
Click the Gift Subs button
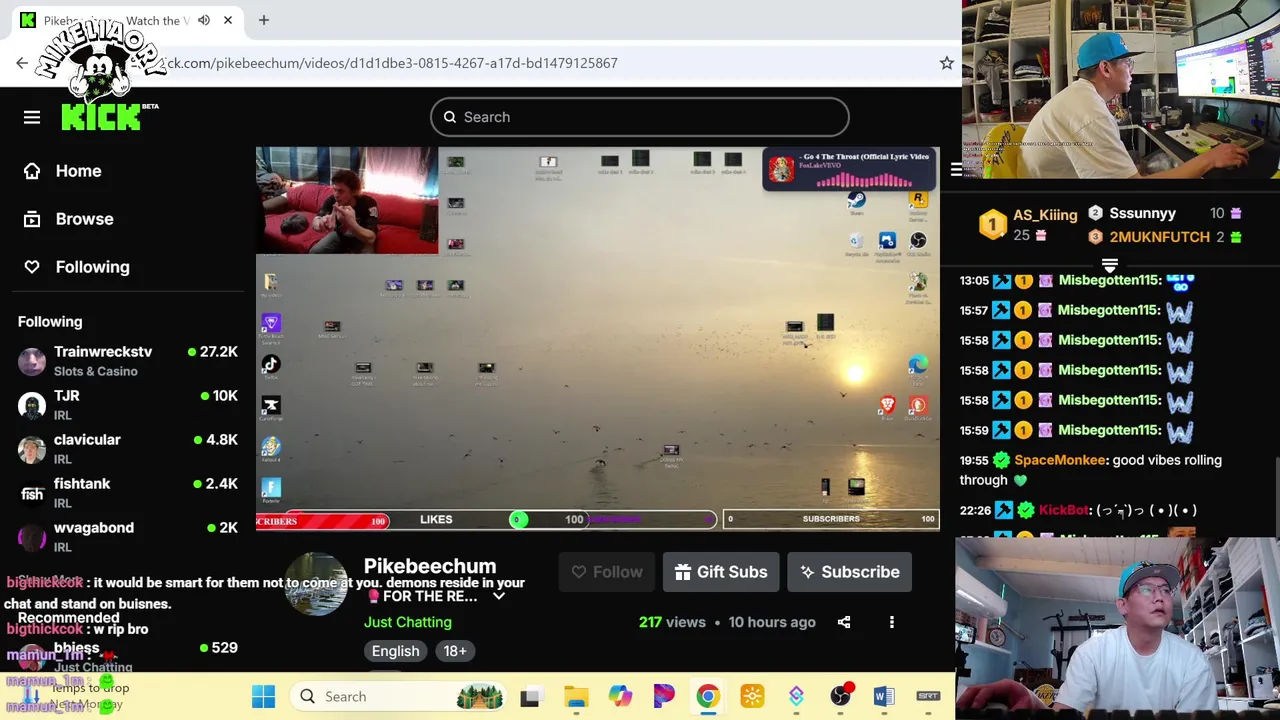721,572
